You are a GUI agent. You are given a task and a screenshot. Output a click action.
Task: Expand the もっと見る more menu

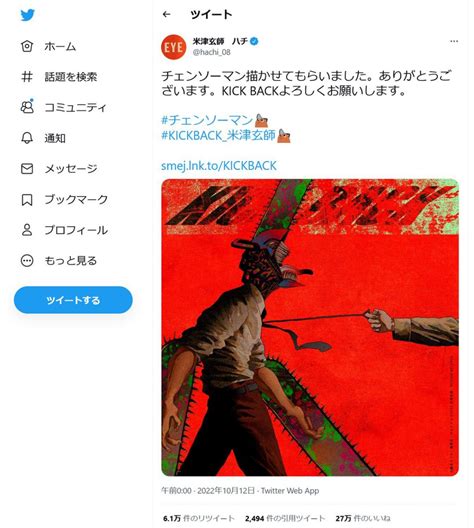point(27,261)
